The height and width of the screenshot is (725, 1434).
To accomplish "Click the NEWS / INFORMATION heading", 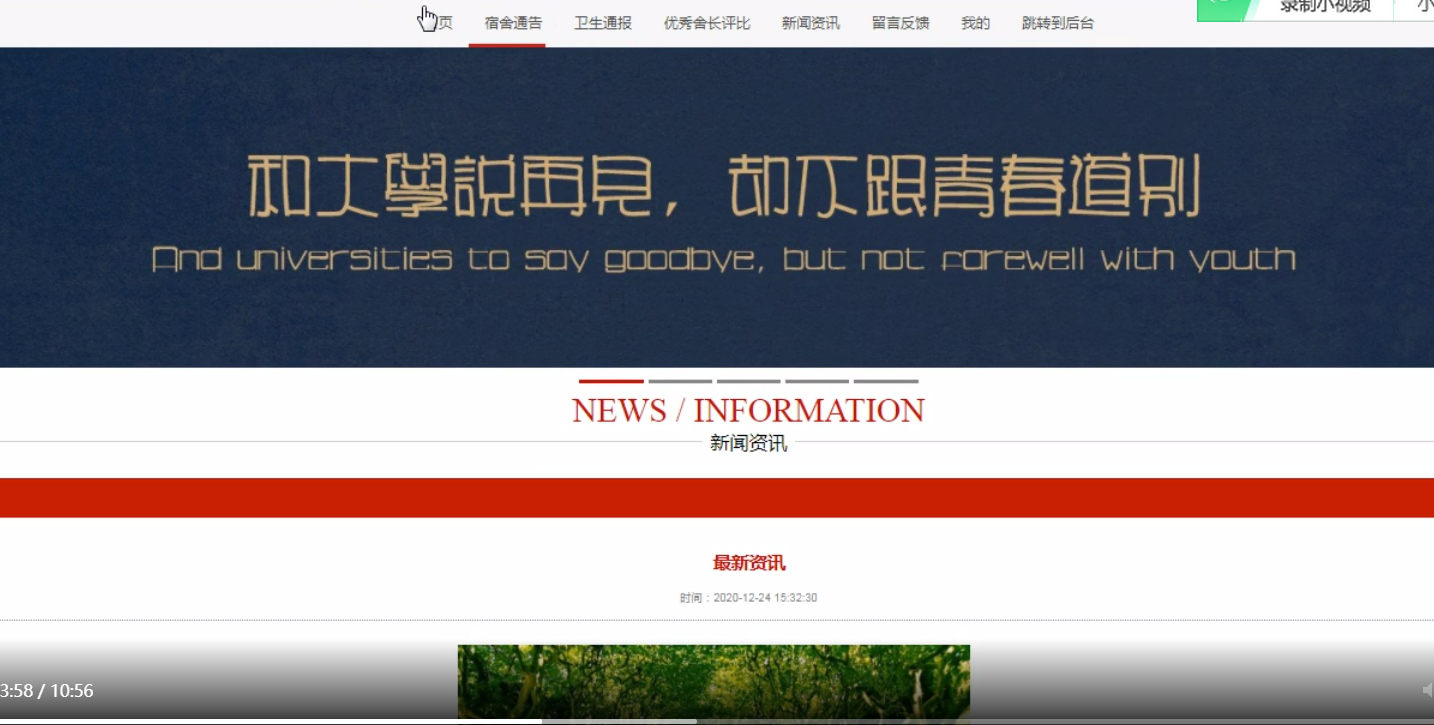I will [747, 409].
